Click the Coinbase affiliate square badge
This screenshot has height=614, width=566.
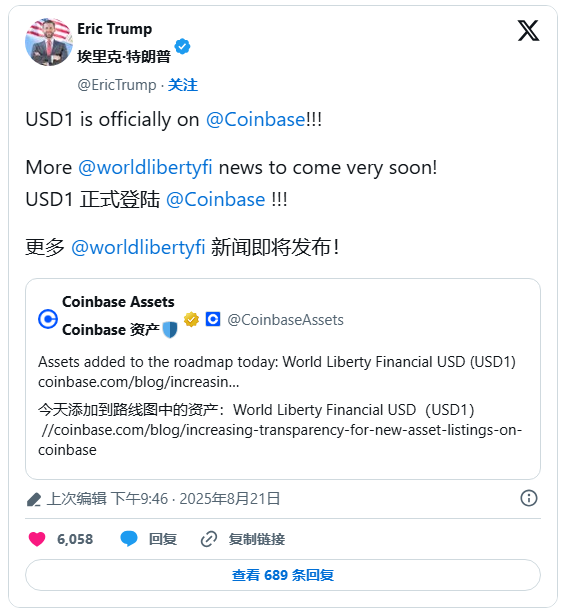[x=213, y=319]
